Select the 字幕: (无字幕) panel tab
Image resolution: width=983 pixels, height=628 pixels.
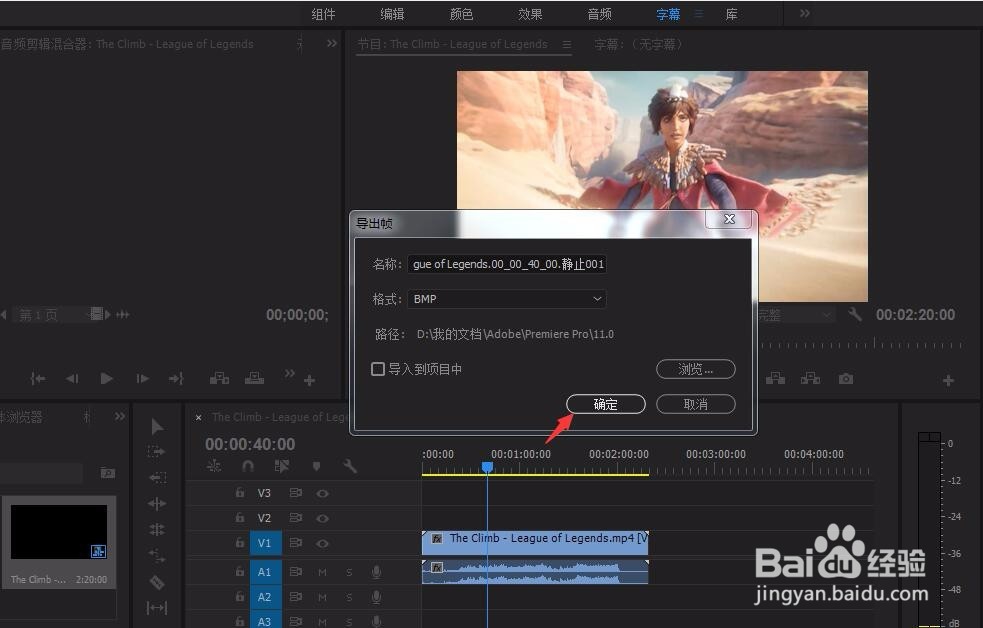(x=638, y=44)
